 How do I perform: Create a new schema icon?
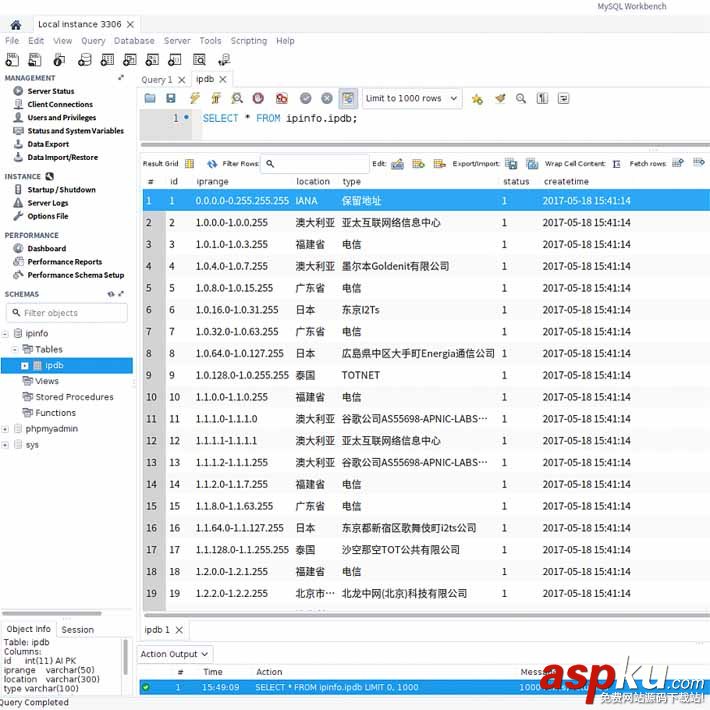point(85,60)
